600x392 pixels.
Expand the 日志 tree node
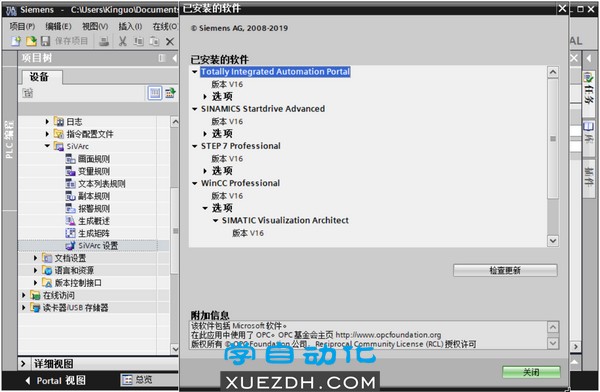(47, 122)
